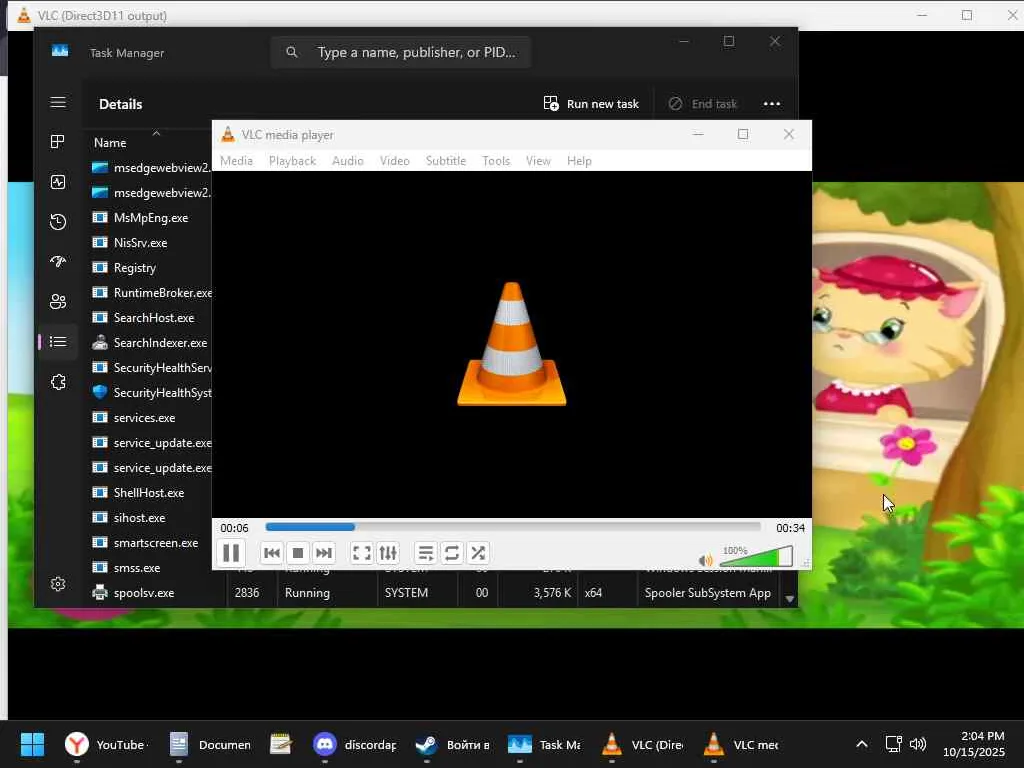Toggle the elapsed time display 00:06
Viewport: 1024px width, 768px height.
pyautogui.click(x=234, y=528)
